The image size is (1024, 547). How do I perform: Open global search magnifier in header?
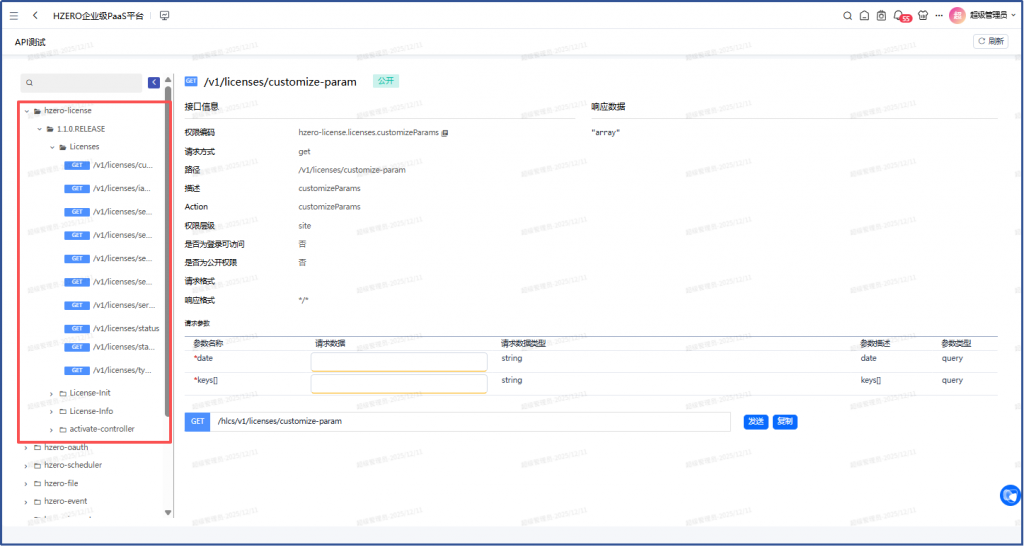pos(848,16)
